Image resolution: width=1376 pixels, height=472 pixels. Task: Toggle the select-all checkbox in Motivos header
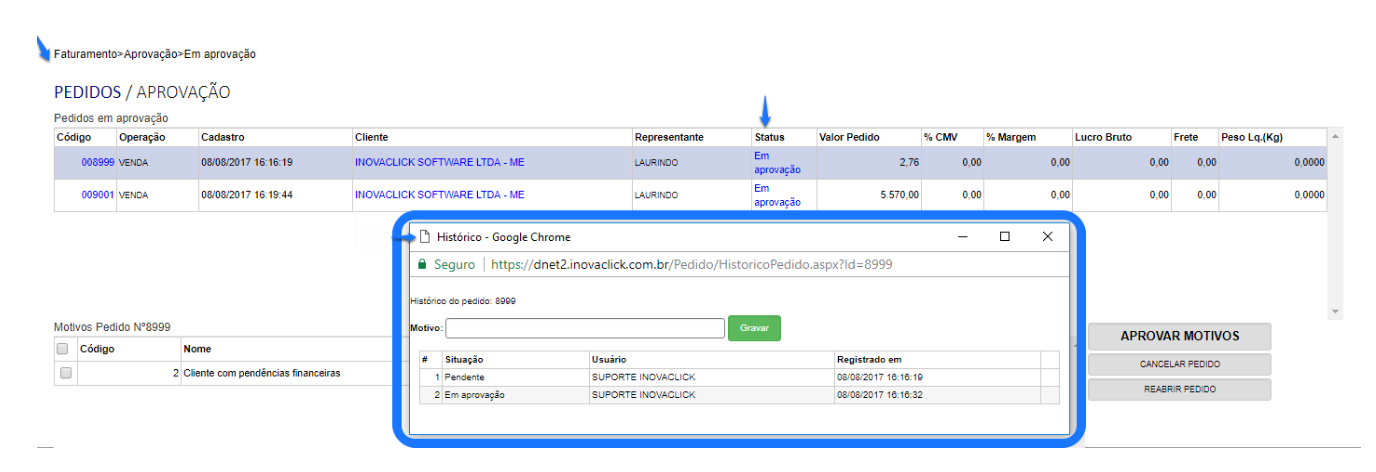[63, 349]
